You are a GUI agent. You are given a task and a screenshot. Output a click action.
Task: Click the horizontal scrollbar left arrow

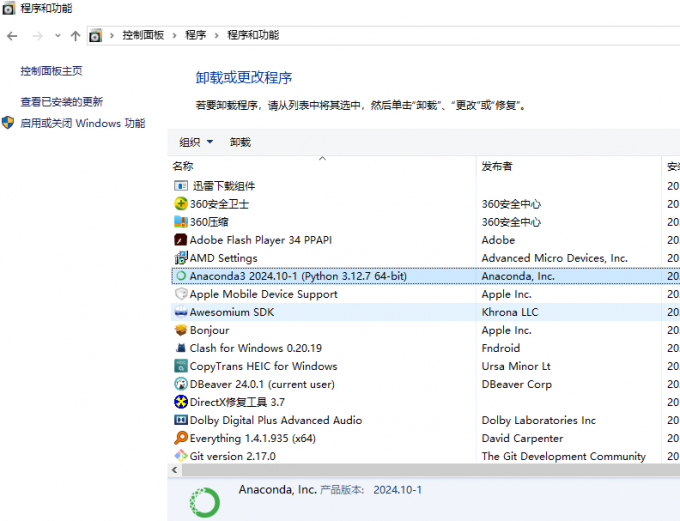pos(175,470)
